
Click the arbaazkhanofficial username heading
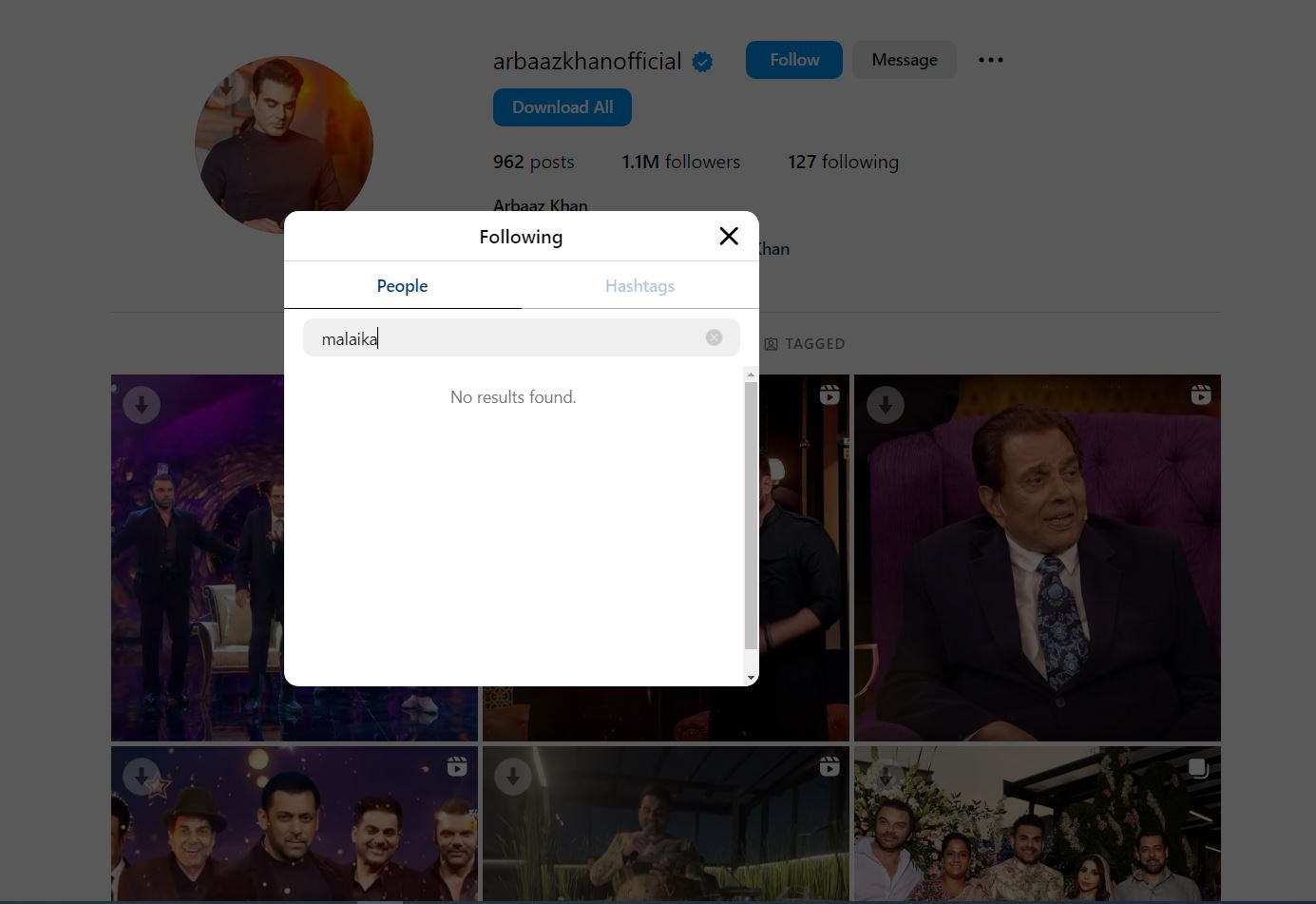coord(587,62)
